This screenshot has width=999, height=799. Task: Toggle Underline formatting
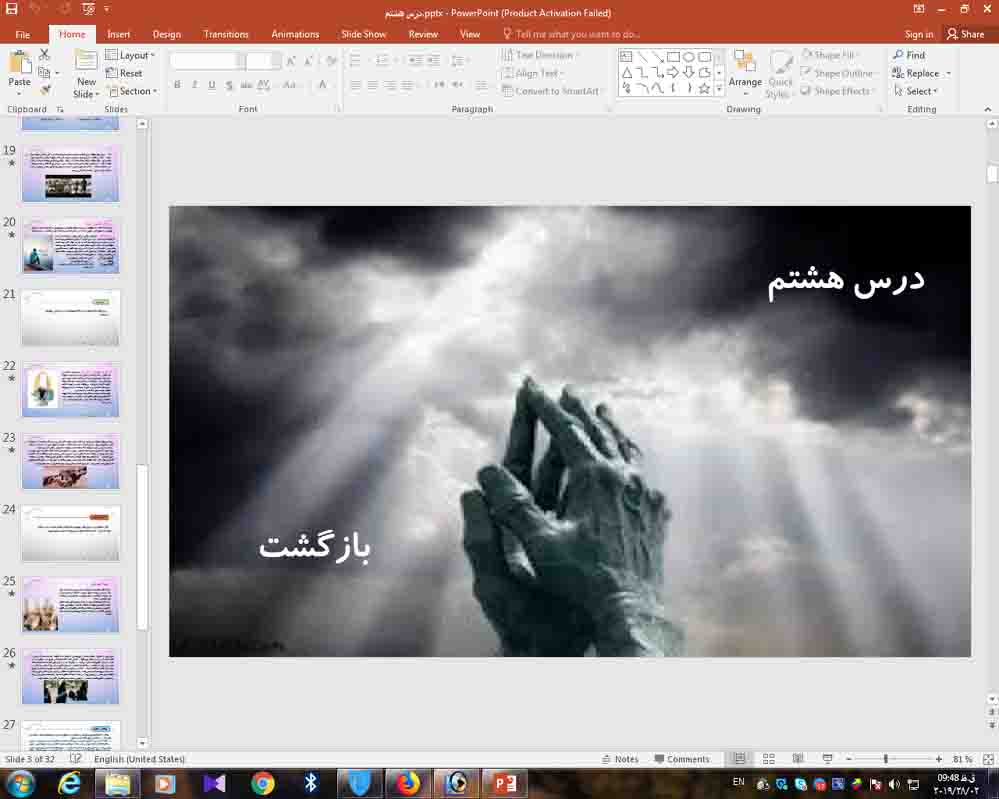[212, 85]
